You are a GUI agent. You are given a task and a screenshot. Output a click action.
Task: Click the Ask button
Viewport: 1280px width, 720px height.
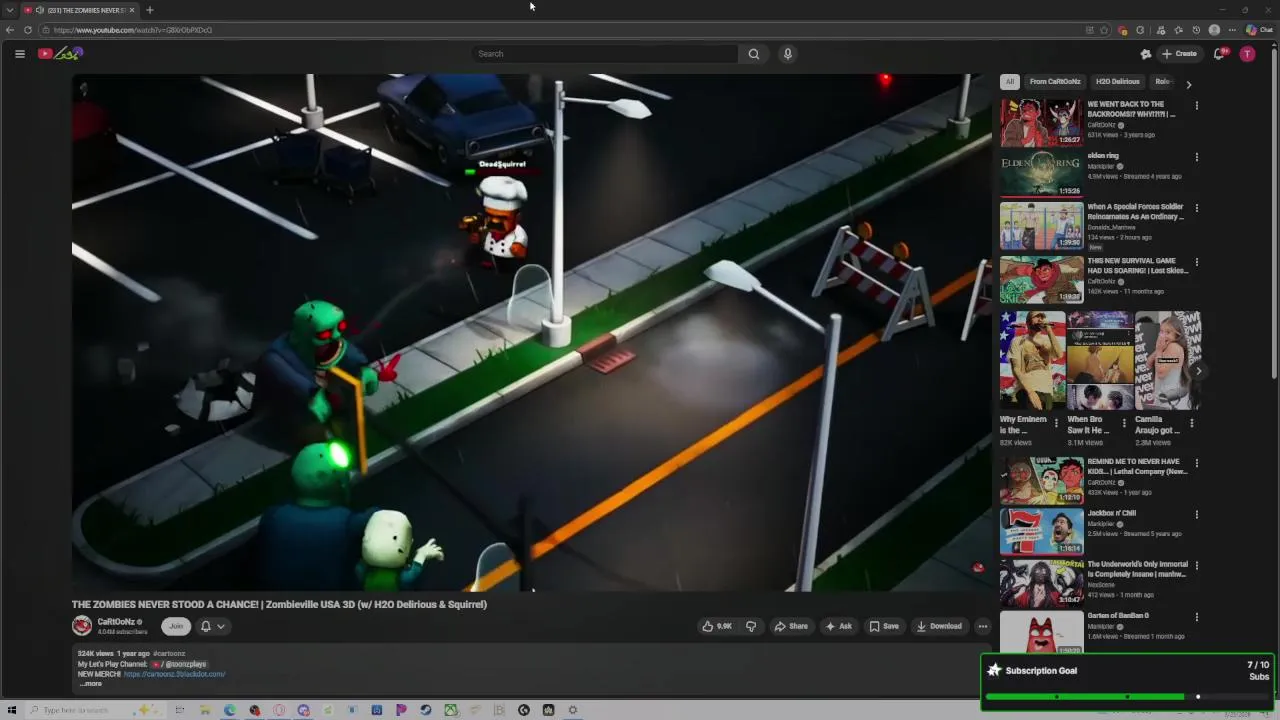coord(838,626)
